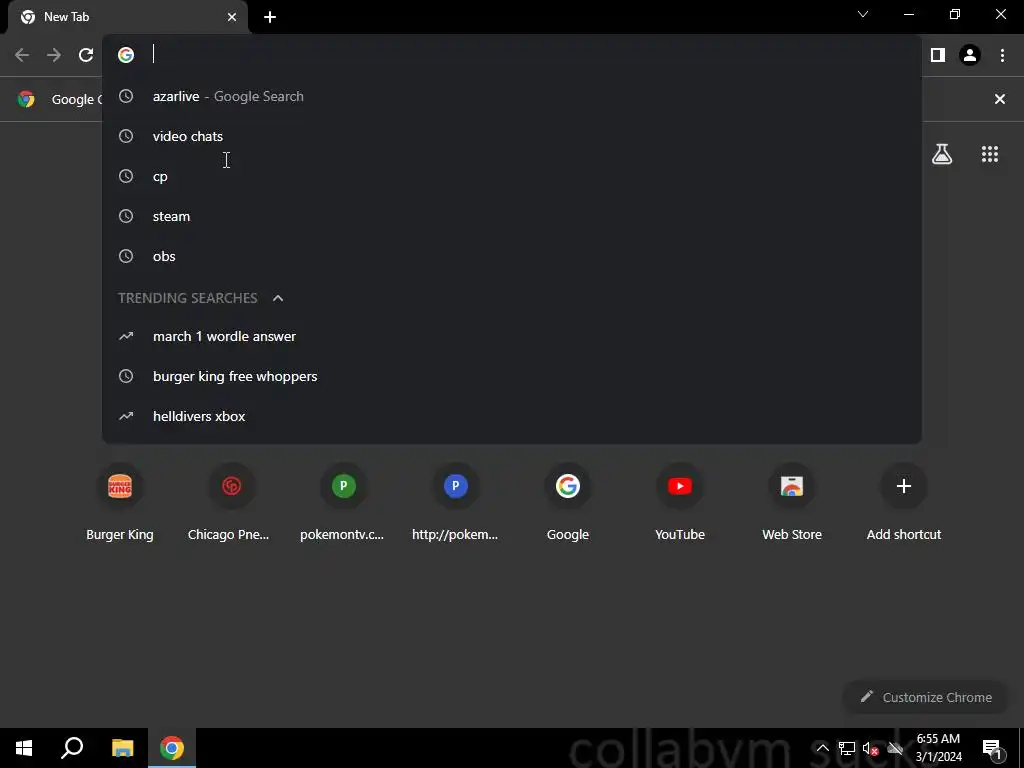Open the Burger King shortcut

pos(120,503)
